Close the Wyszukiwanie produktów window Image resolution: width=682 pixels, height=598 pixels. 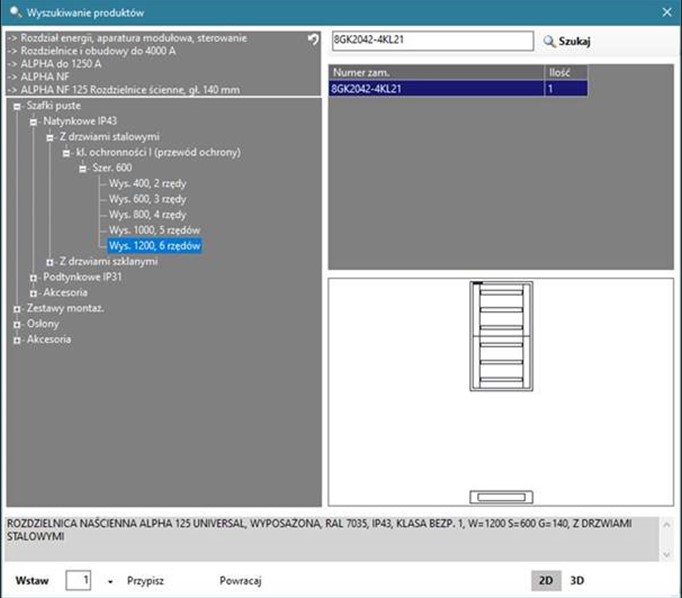667,12
